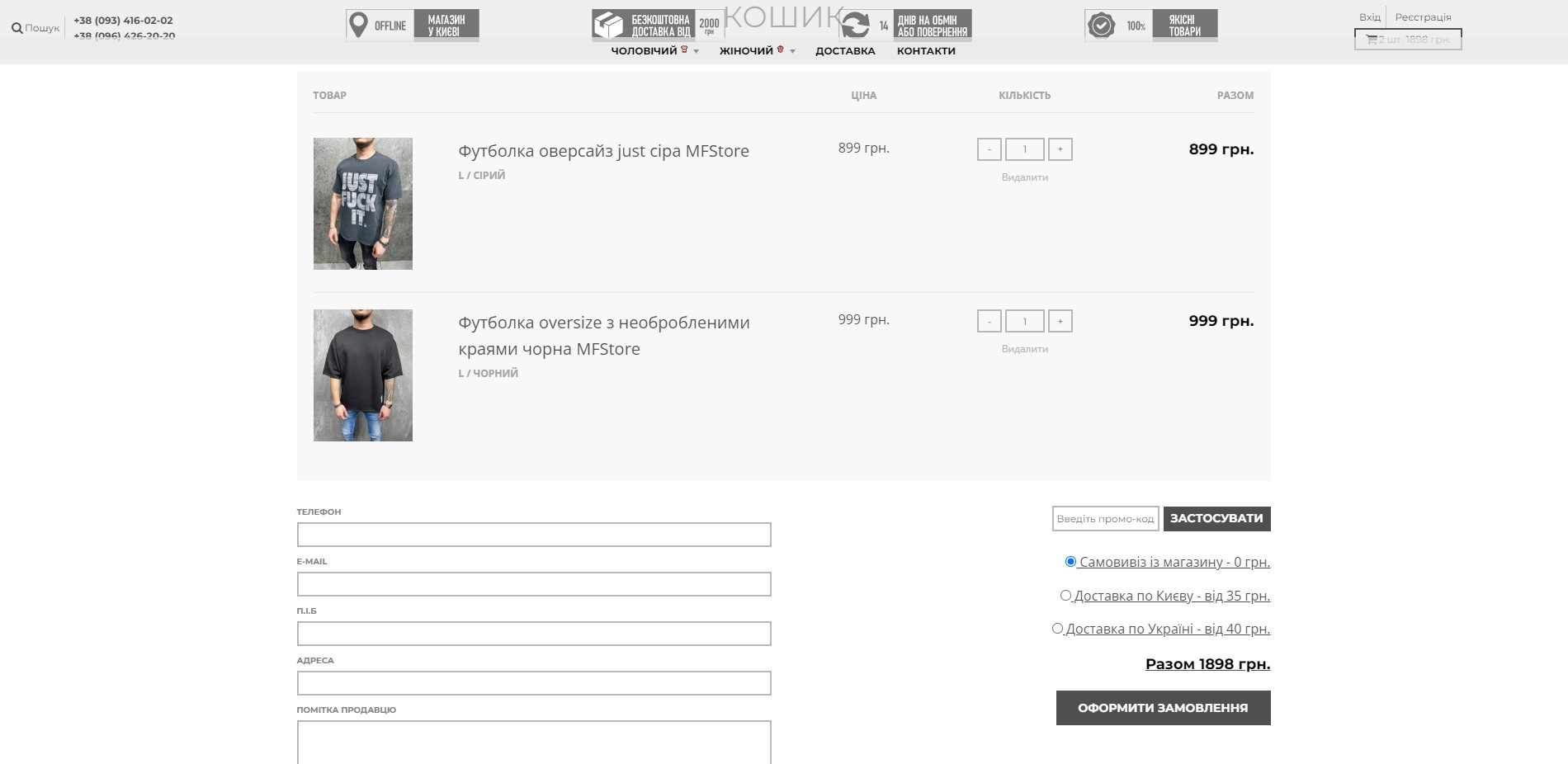Open the black oversize T-shirt thumbnail
This screenshot has height=764, width=1568.
click(x=363, y=375)
